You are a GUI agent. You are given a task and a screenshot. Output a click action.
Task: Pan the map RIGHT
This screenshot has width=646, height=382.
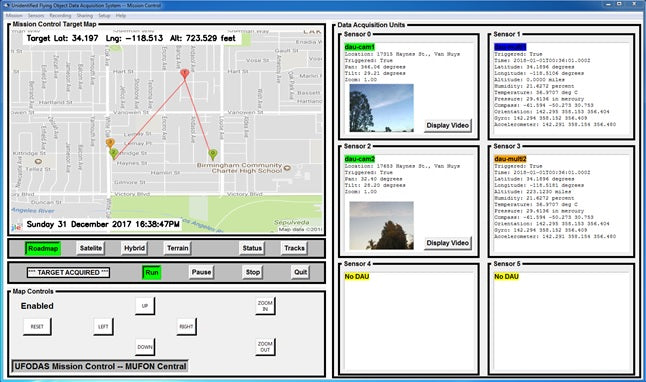coord(186,326)
